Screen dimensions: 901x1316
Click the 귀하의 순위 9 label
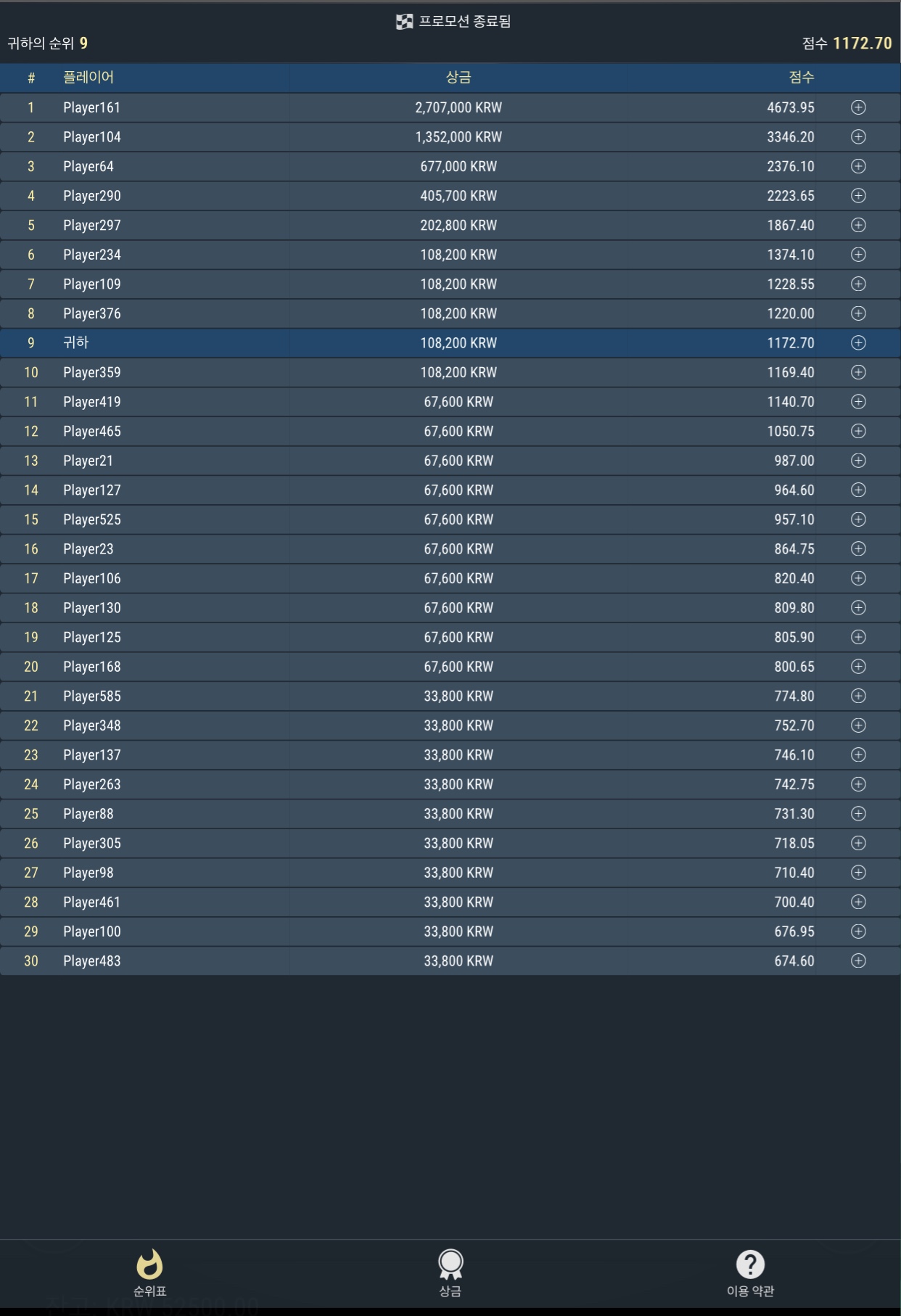(x=48, y=44)
